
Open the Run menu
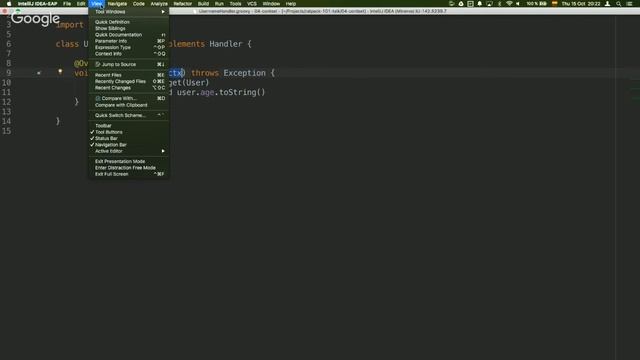tap(219, 4)
